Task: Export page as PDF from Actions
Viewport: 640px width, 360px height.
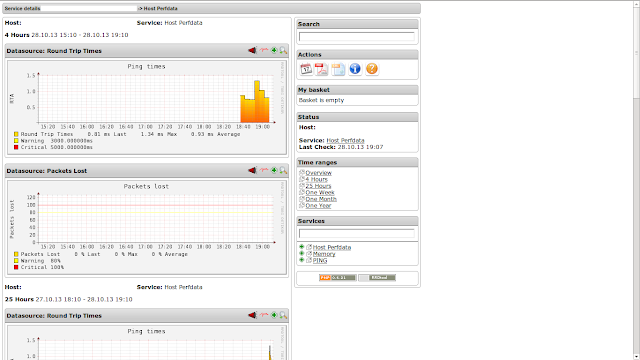Action: pos(322,69)
